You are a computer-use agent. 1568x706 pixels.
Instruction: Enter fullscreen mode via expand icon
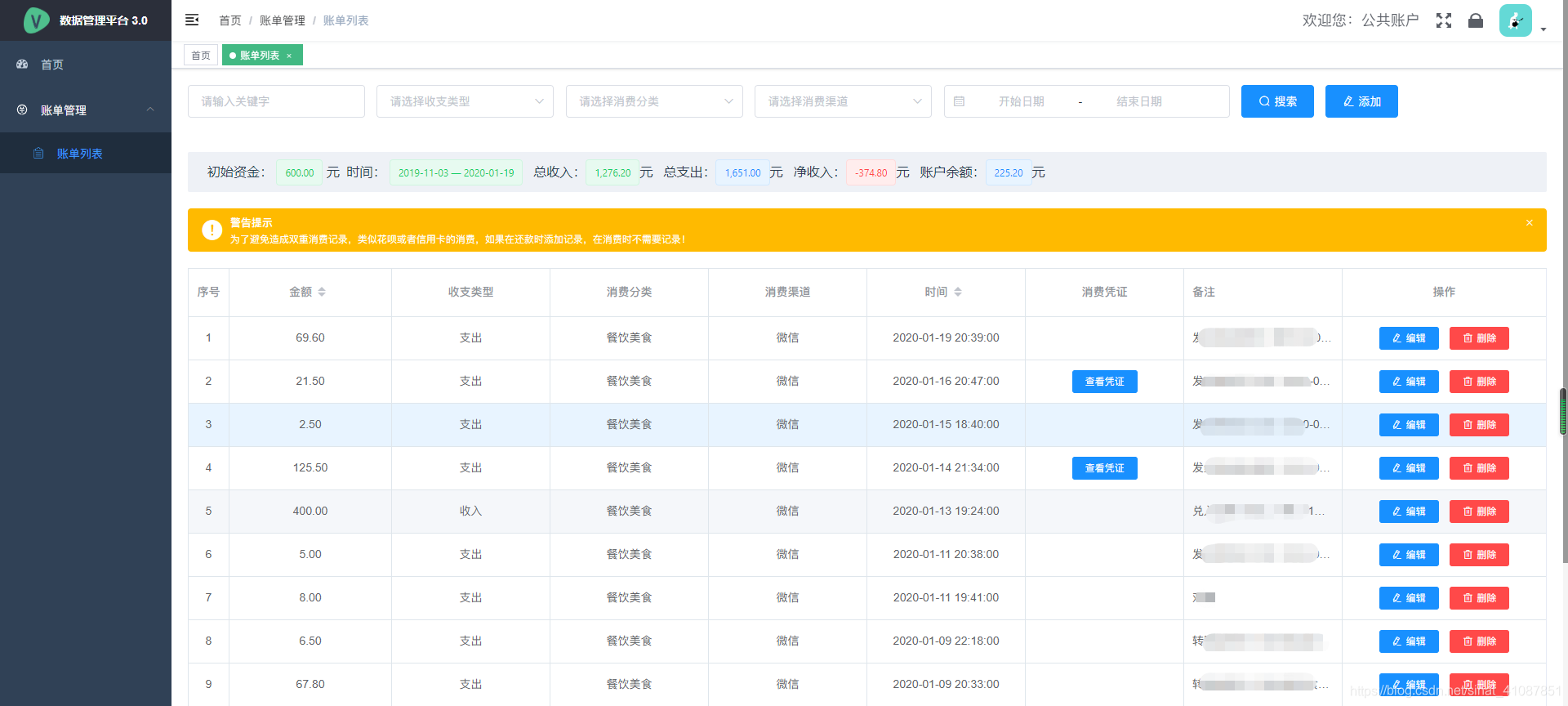click(x=1444, y=20)
